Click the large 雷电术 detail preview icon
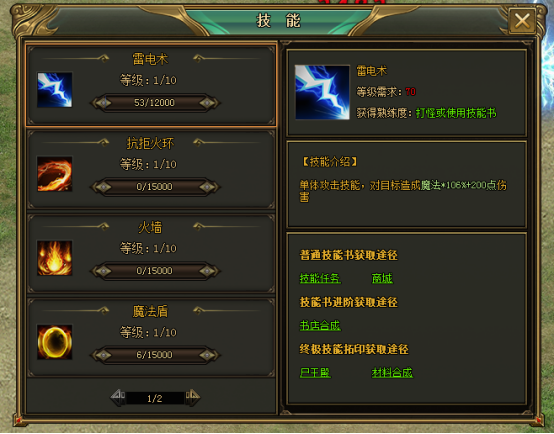The height and width of the screenshot is (434, 554). 322,92
